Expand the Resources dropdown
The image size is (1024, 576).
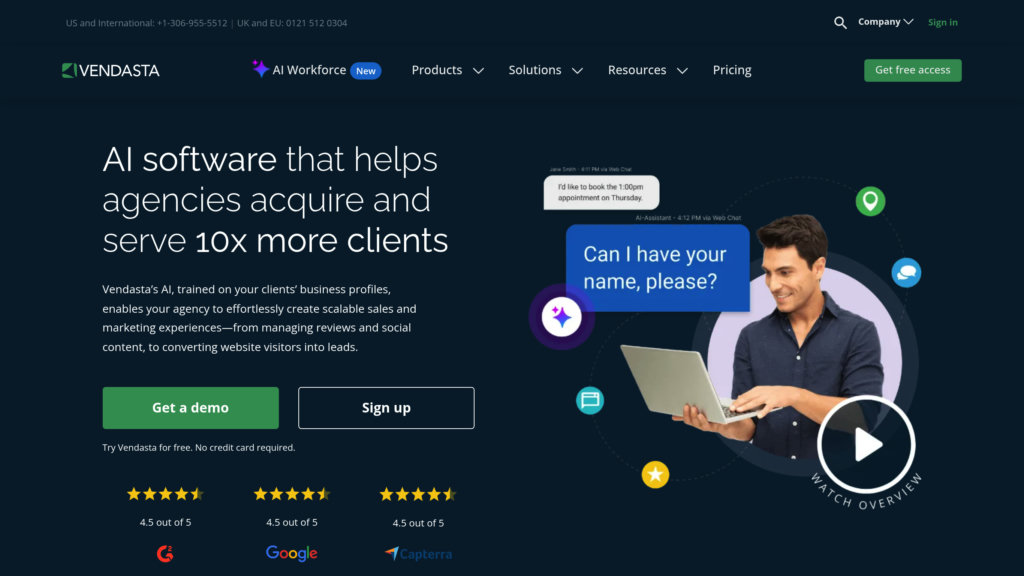click(x=648, y=70)
